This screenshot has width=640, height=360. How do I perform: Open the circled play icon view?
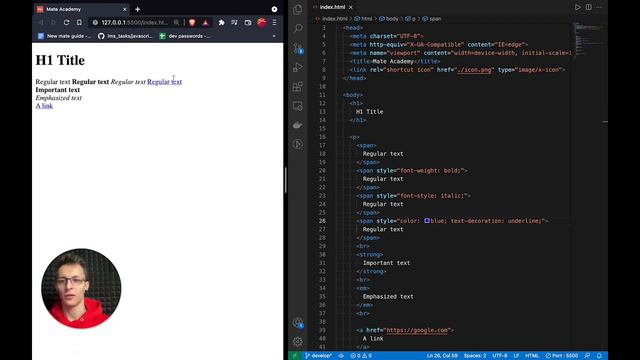(x=298, y=144)
